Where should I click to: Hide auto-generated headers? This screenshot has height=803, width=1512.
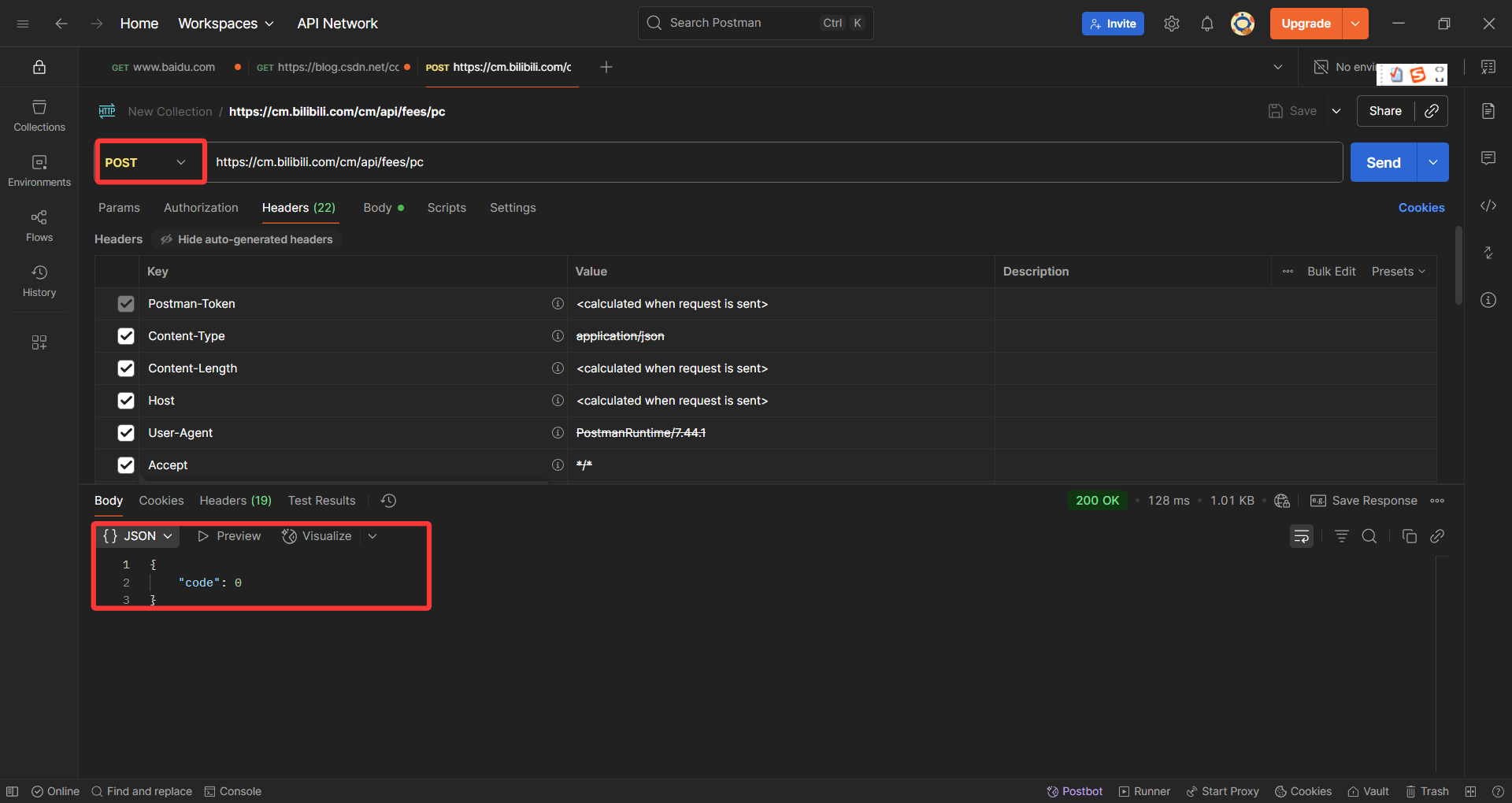[246, 239]
